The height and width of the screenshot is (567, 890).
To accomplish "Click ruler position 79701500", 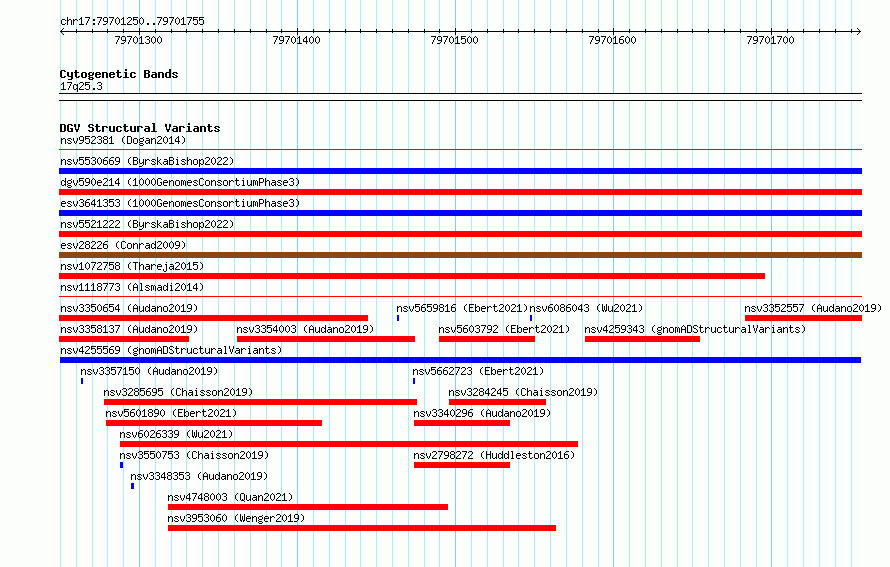I will pyautogui.click(x=454, y=40).
